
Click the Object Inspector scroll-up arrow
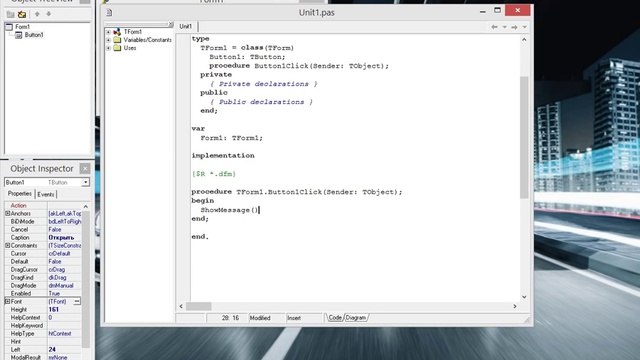pos(86,207)
